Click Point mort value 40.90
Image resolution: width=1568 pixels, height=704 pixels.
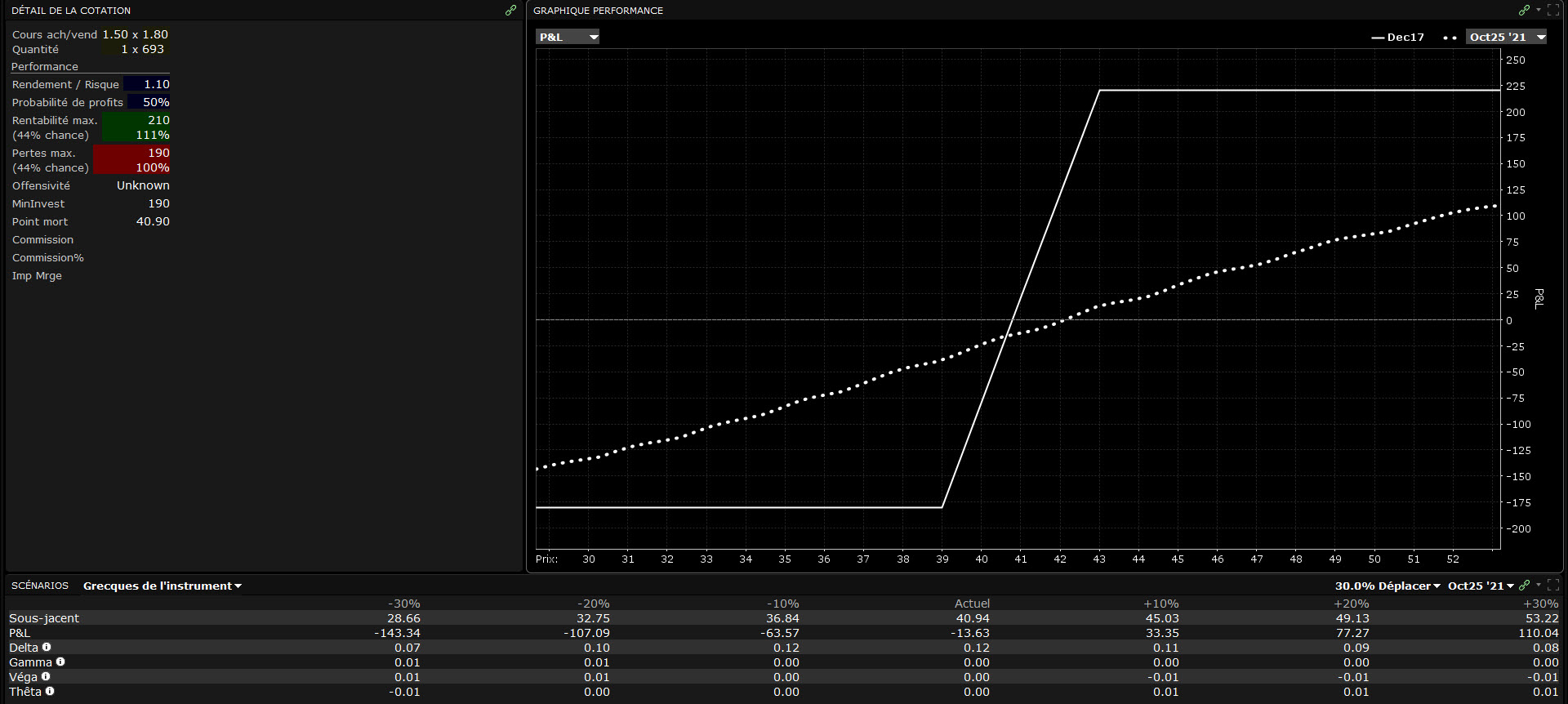tap(153, 221)
